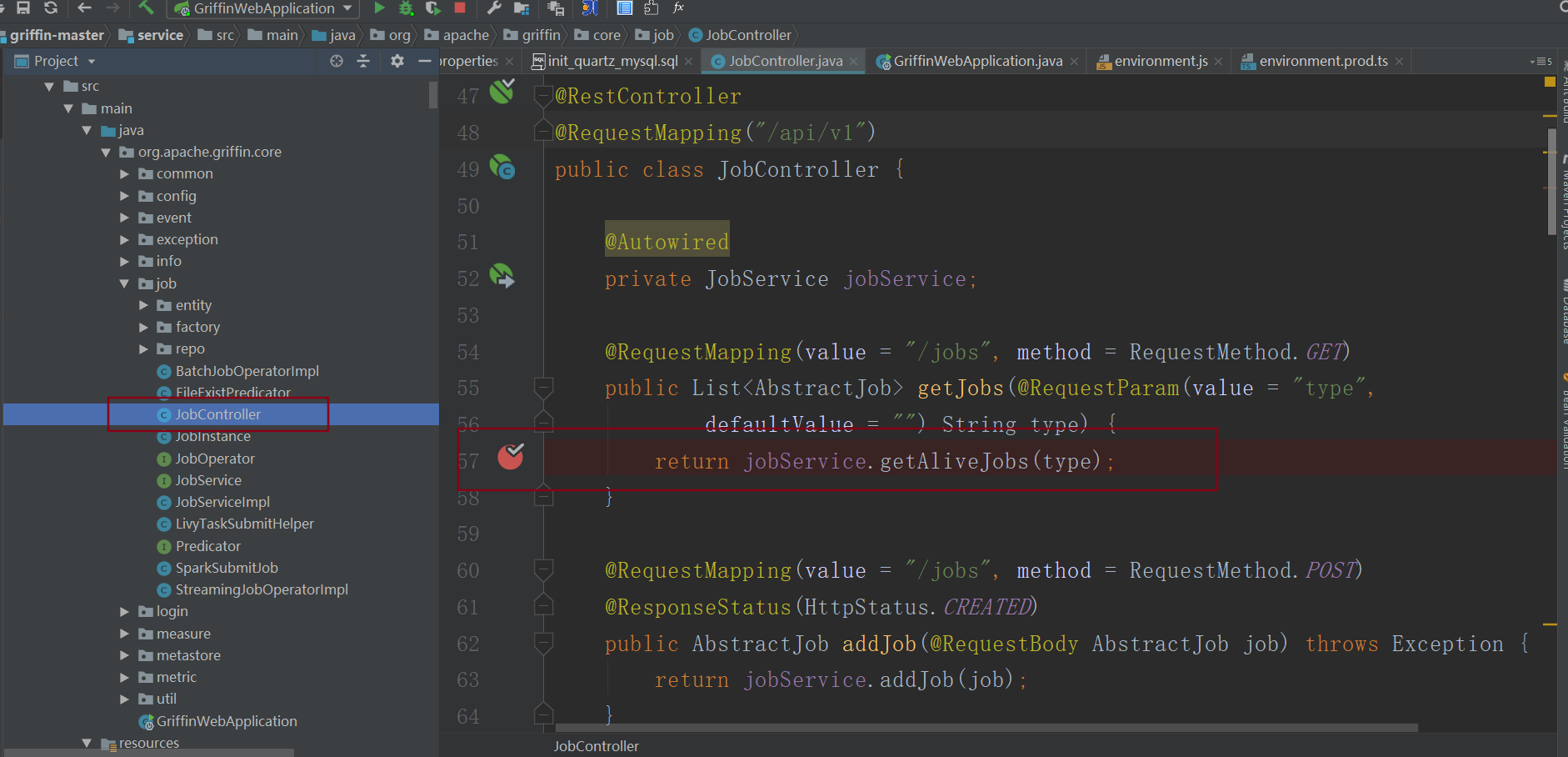Screen dimensions: 1568x757
Task: Click the Save All toolbar icon
Action: coord(23,8)
